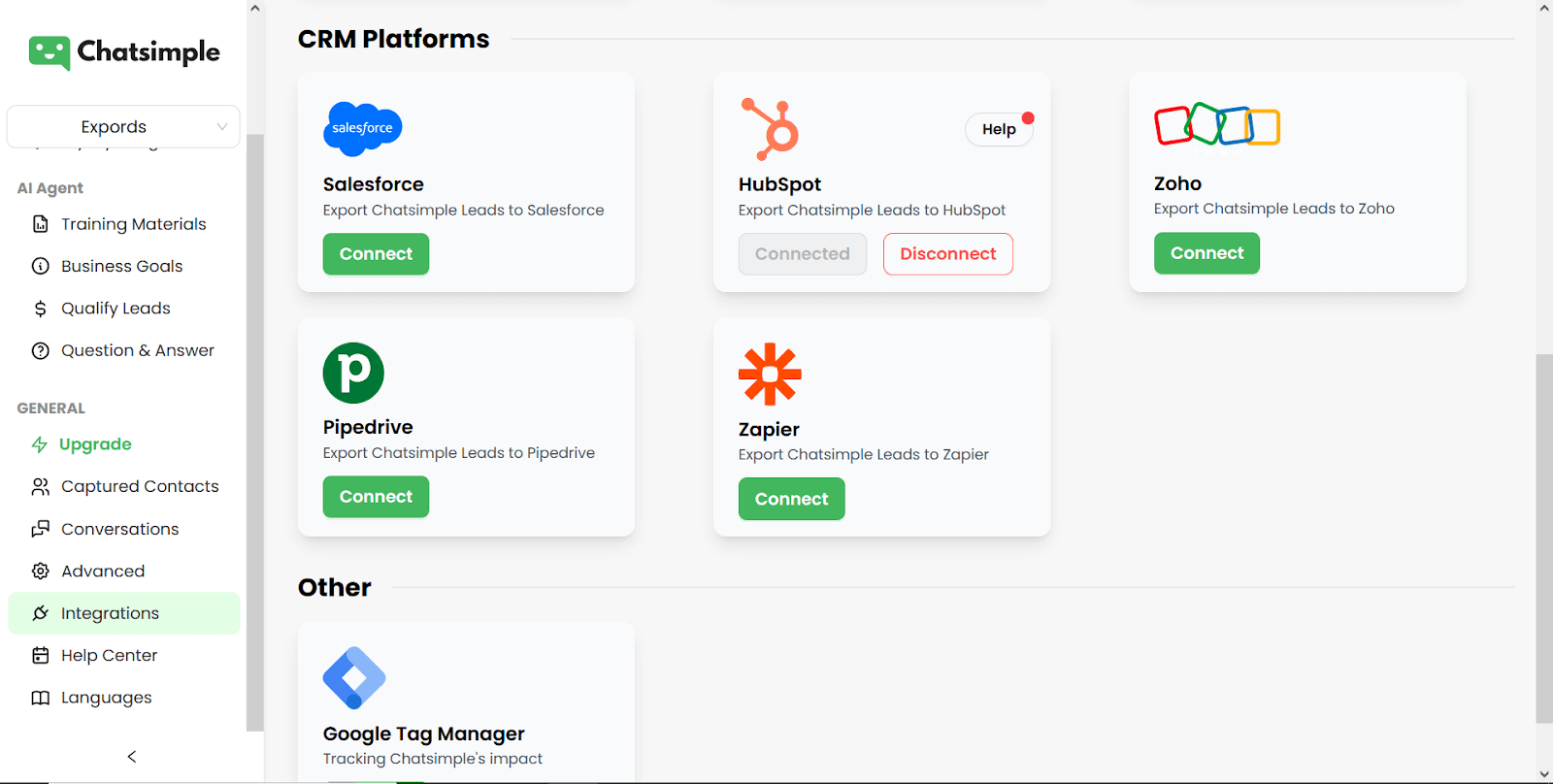
Task: Click the GENERAL section label
Action: coord(51,408)
